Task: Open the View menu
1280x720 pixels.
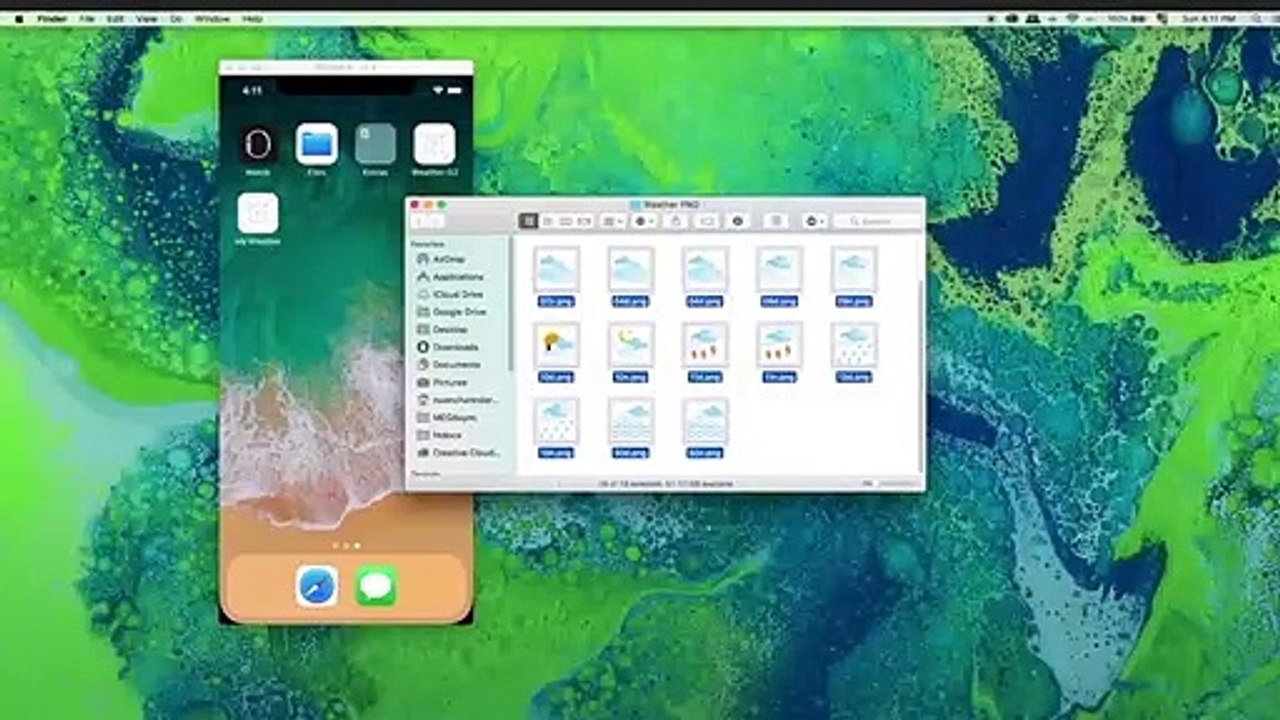Action: [x=146, y=18]
